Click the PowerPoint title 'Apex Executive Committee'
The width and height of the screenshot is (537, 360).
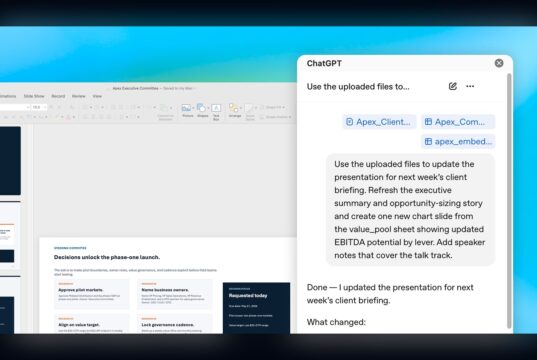[136, 88]
